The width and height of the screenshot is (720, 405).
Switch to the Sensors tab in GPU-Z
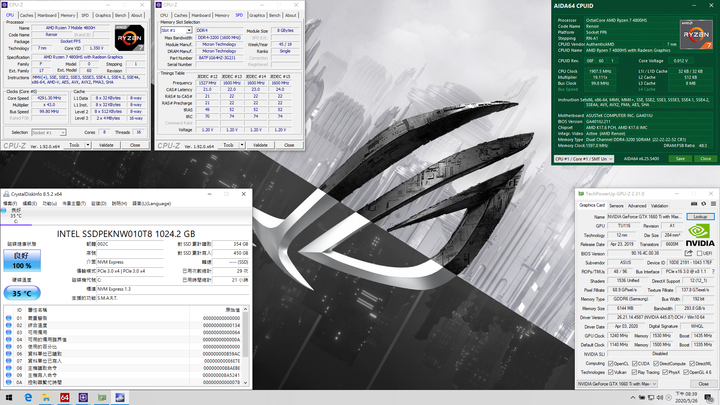pos(616,206)
